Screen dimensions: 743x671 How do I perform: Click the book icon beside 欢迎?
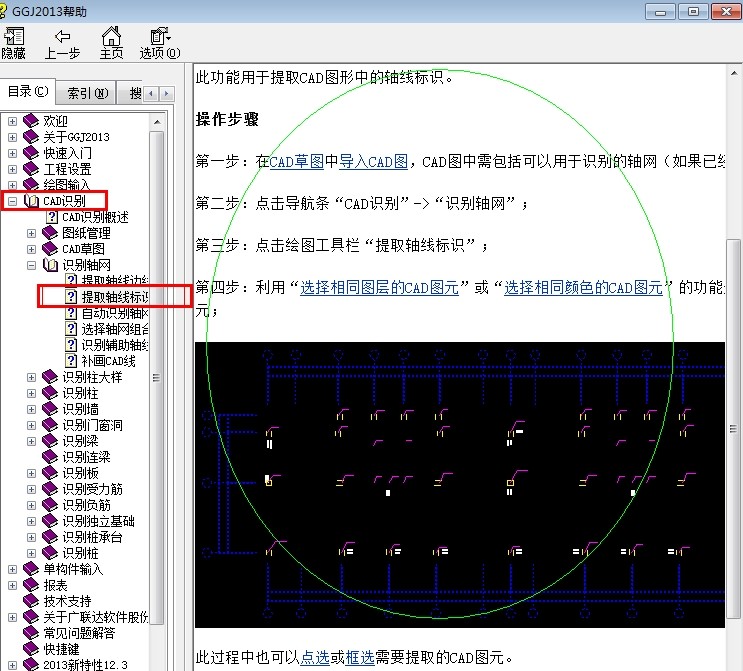[x=31, y=121]
